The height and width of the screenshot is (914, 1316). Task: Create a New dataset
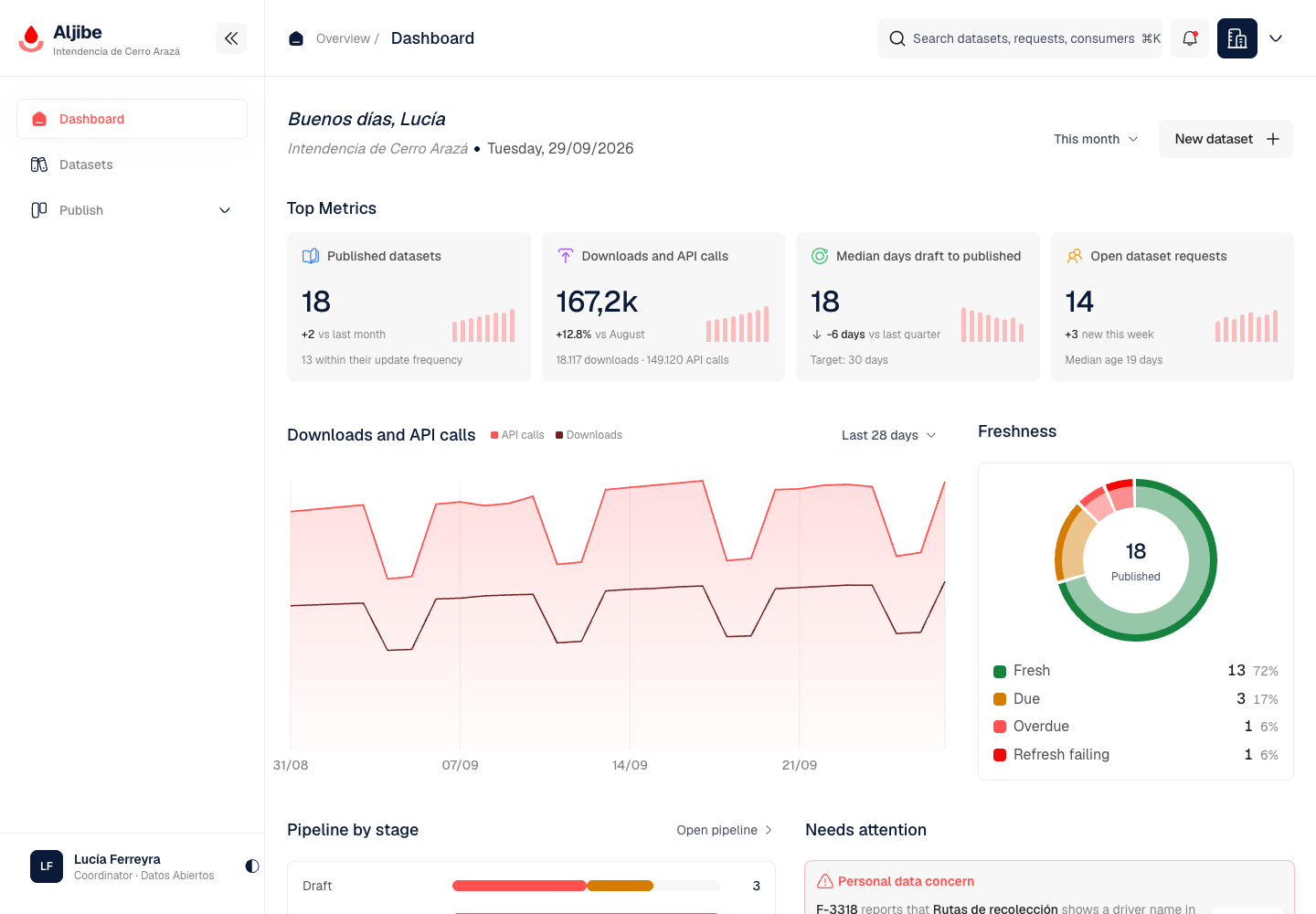1226,139
